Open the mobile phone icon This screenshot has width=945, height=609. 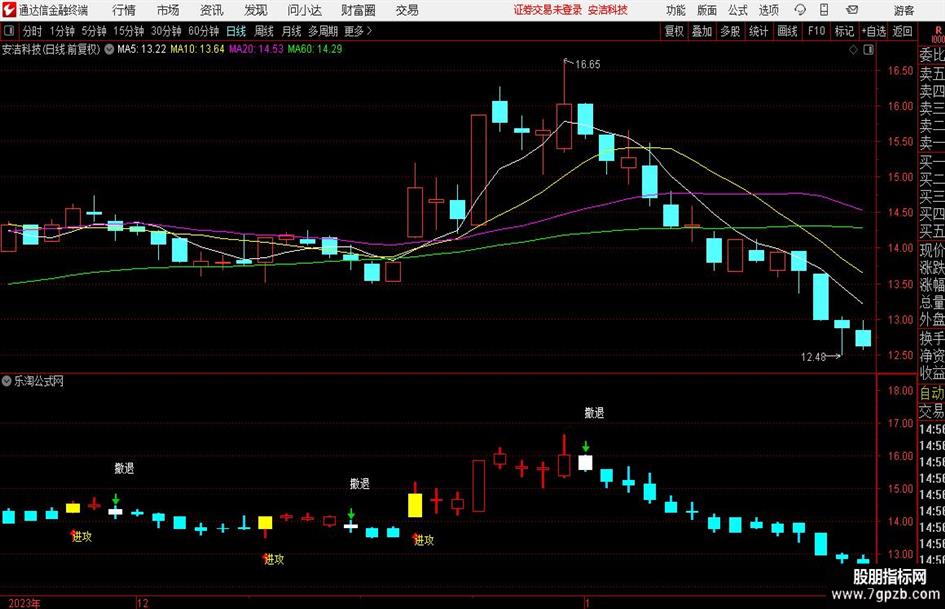824,10
